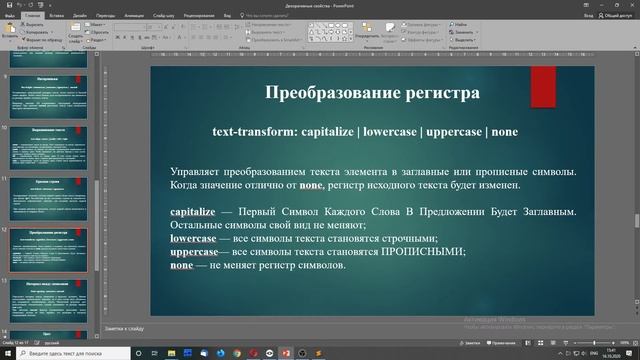Screen dimensions: 640x360
Task: Start slideshow from status bar icon
Action: point(566,343)
